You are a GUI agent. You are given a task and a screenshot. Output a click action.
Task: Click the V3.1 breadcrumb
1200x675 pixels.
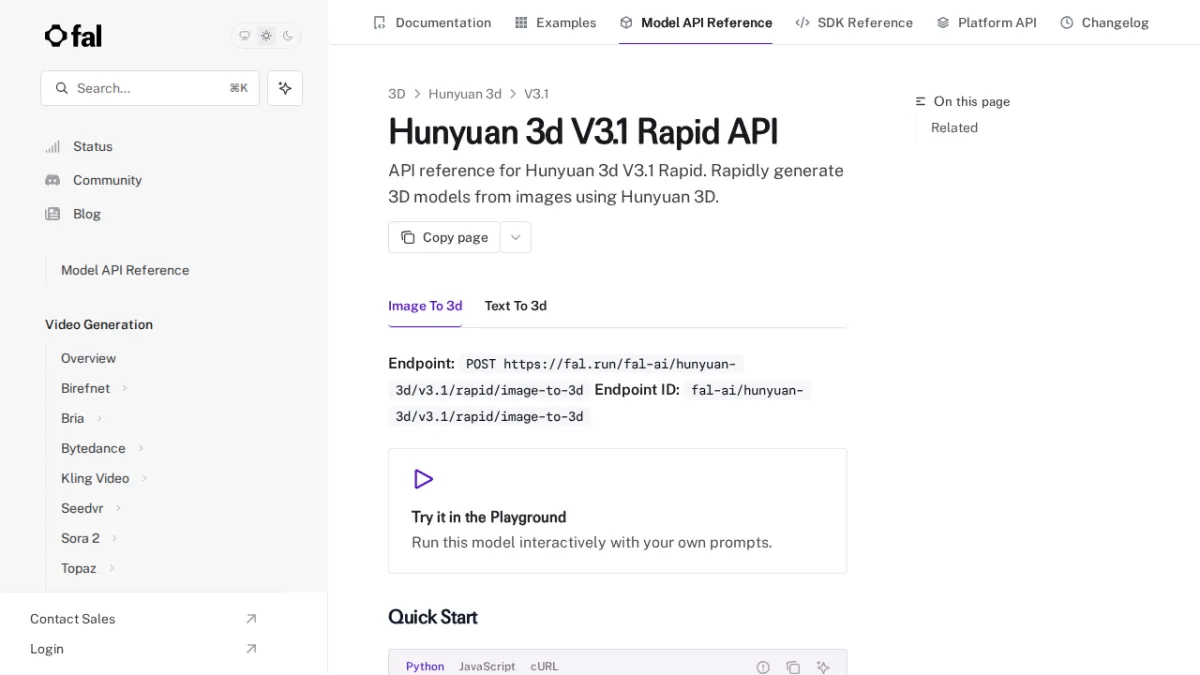536,94
